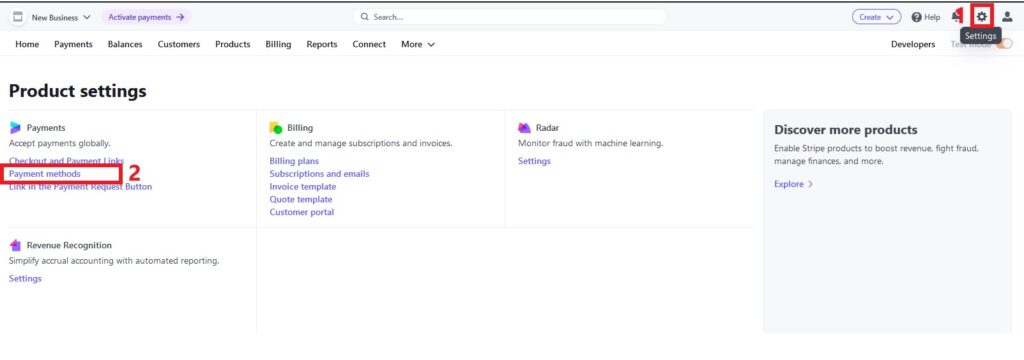Open the Products tab
Screen dimensions: 1024x360
[x=232, y=44]
